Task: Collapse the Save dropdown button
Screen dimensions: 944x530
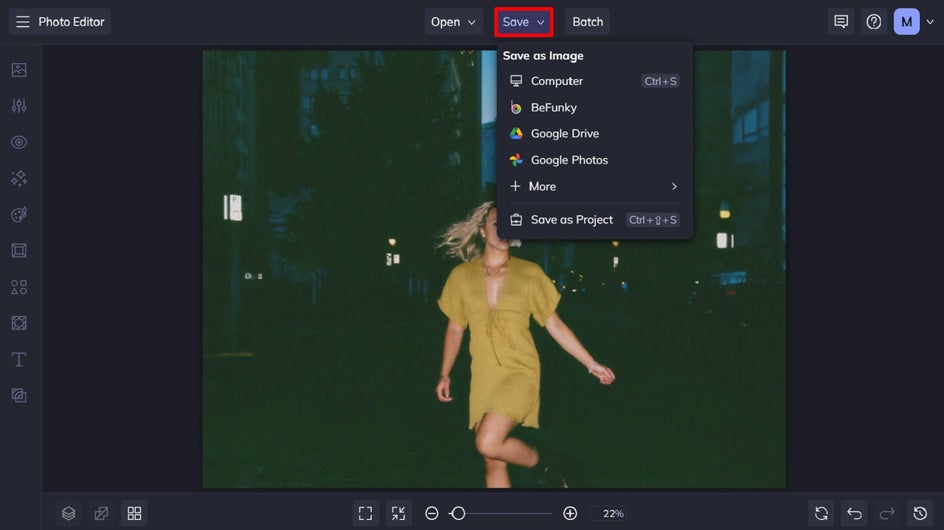Action: pos(524,22)
